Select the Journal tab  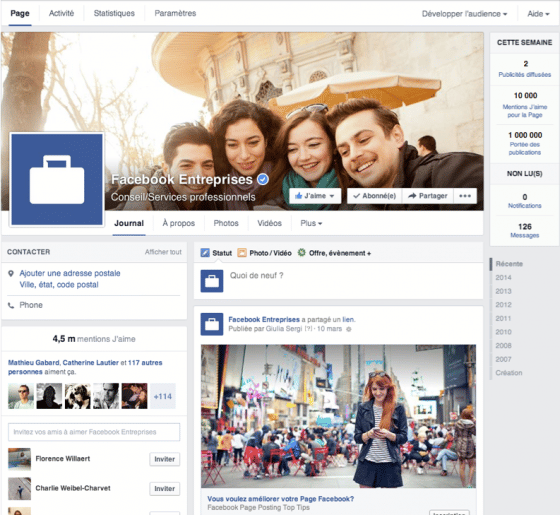129,223
